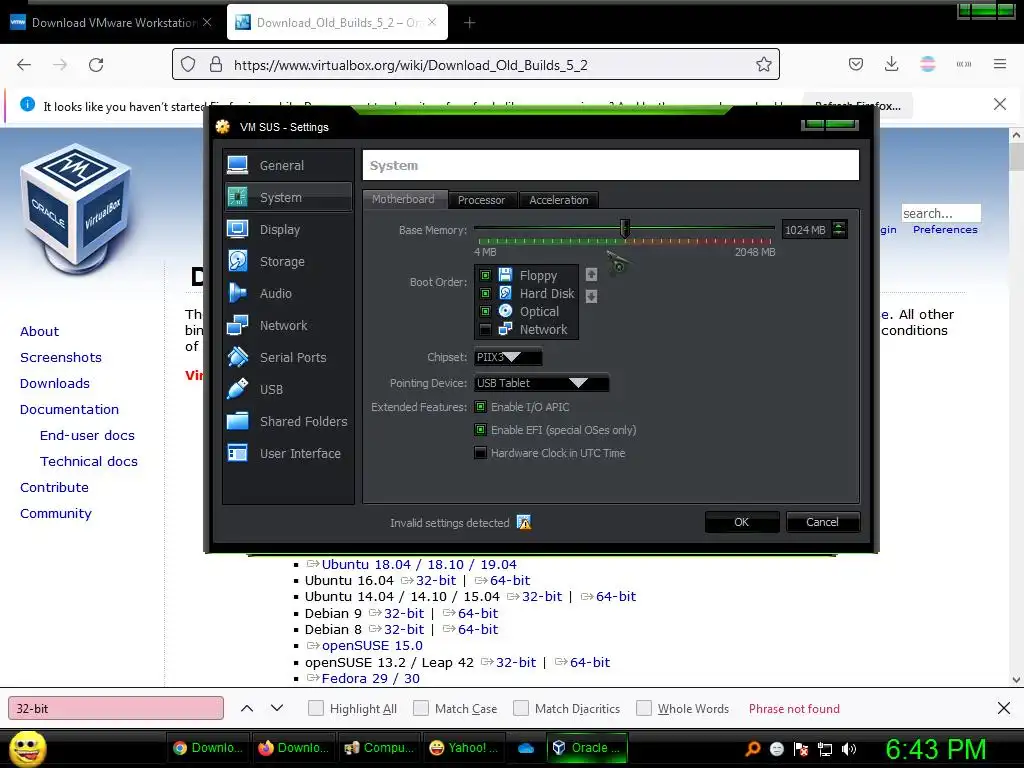This screenshot has width=1024, height=768.
Task: Reload the page in Firefox
Action: 96,65
